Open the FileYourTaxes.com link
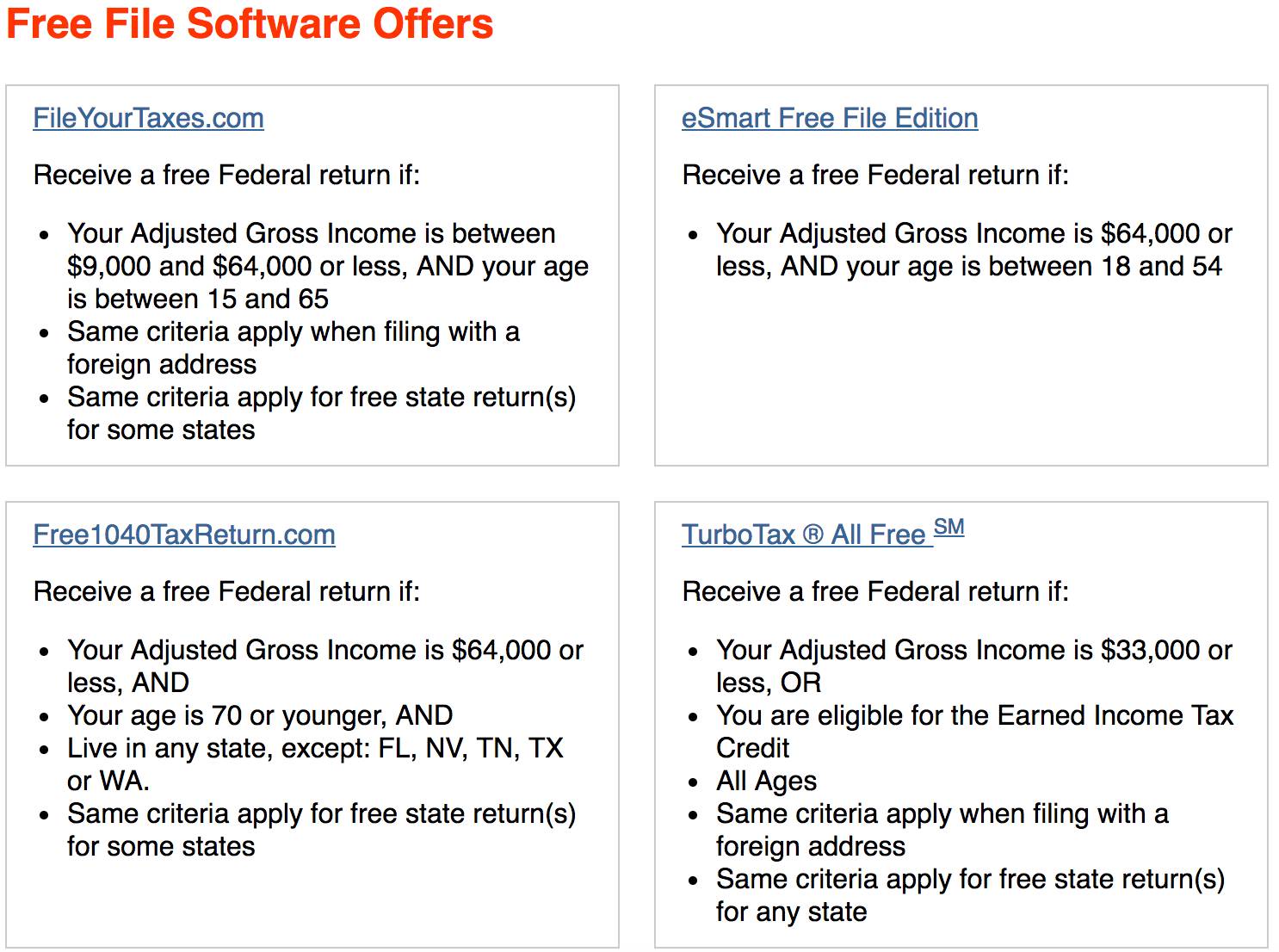Image resolution: width=1279 pixels, height=952 pixels. pyautogui.click(x=148, y=118)
